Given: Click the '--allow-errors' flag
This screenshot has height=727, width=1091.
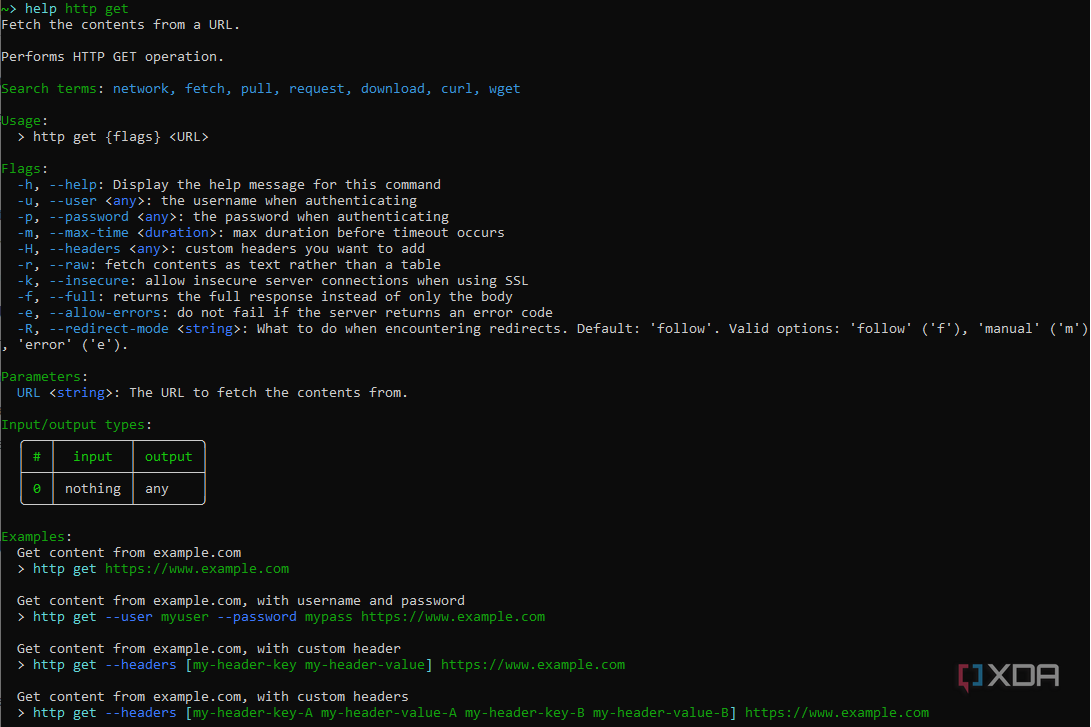Looking at the screenshot, I should (x=105, y=312).
